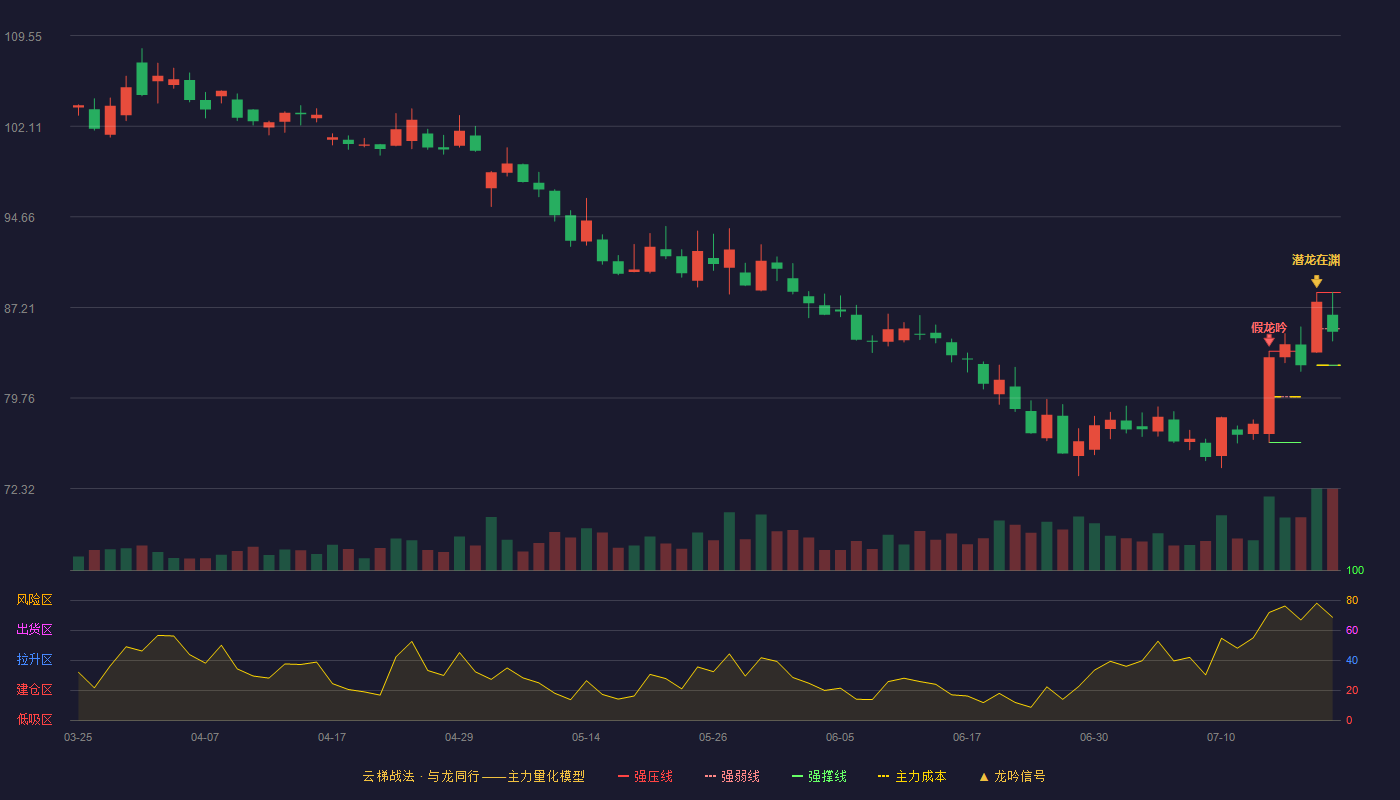
Task: Click the 建仓区 zone label
Action: tap(34, 690)
